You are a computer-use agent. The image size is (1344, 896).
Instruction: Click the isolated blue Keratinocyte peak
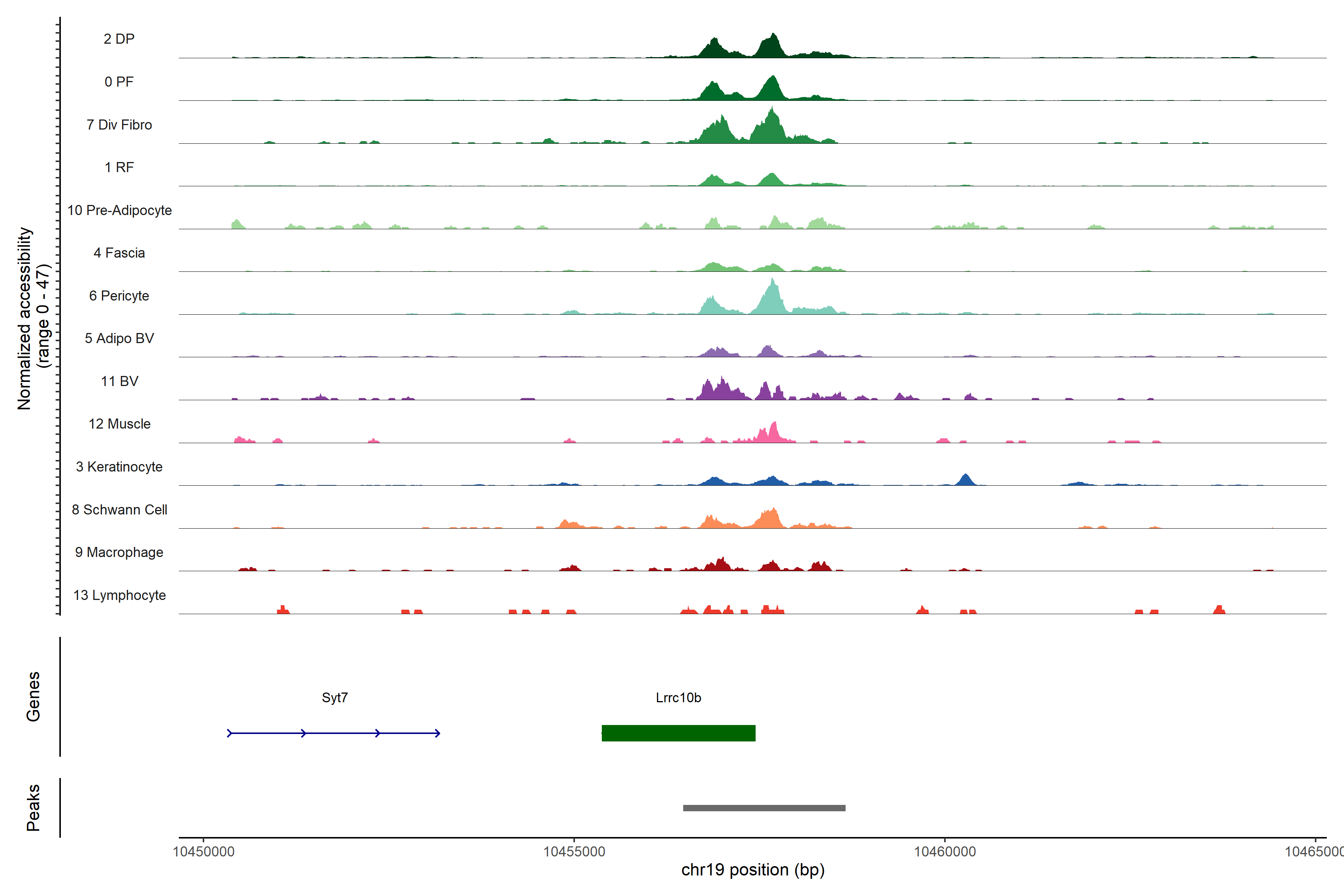click(x=965, y=480)
